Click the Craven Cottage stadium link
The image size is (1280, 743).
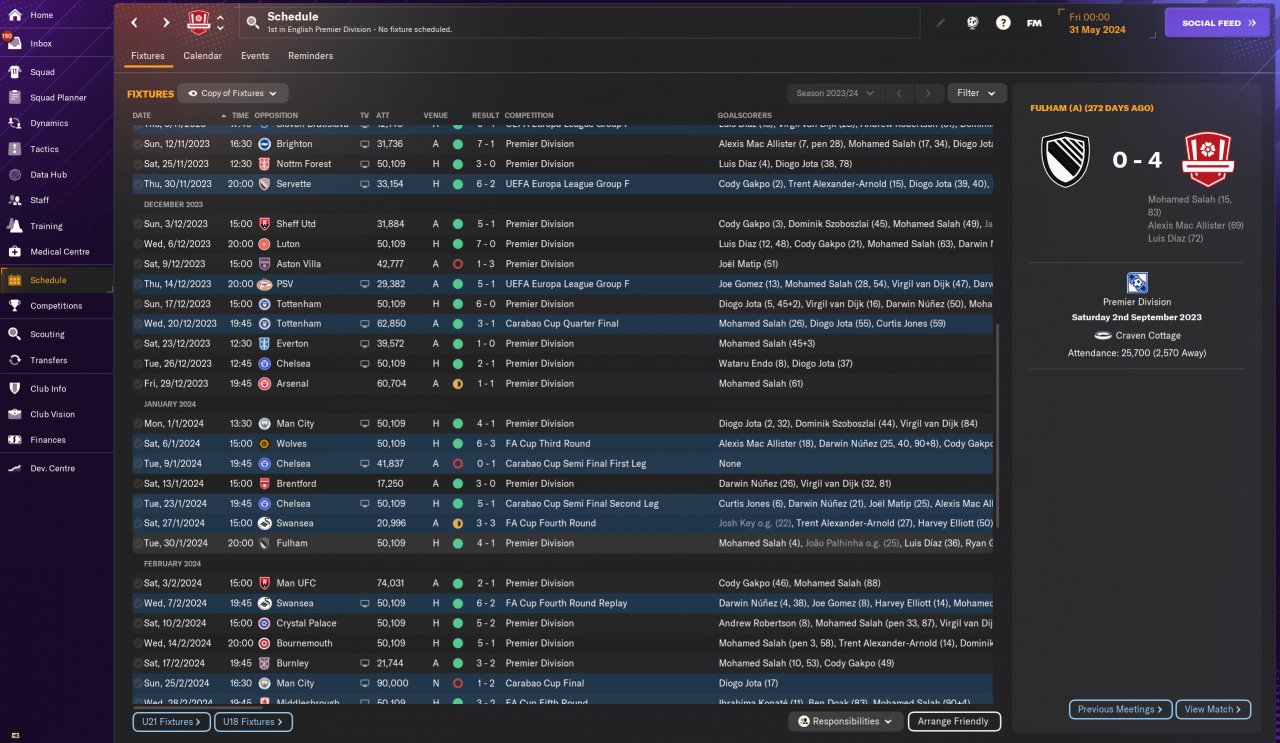1147,336
